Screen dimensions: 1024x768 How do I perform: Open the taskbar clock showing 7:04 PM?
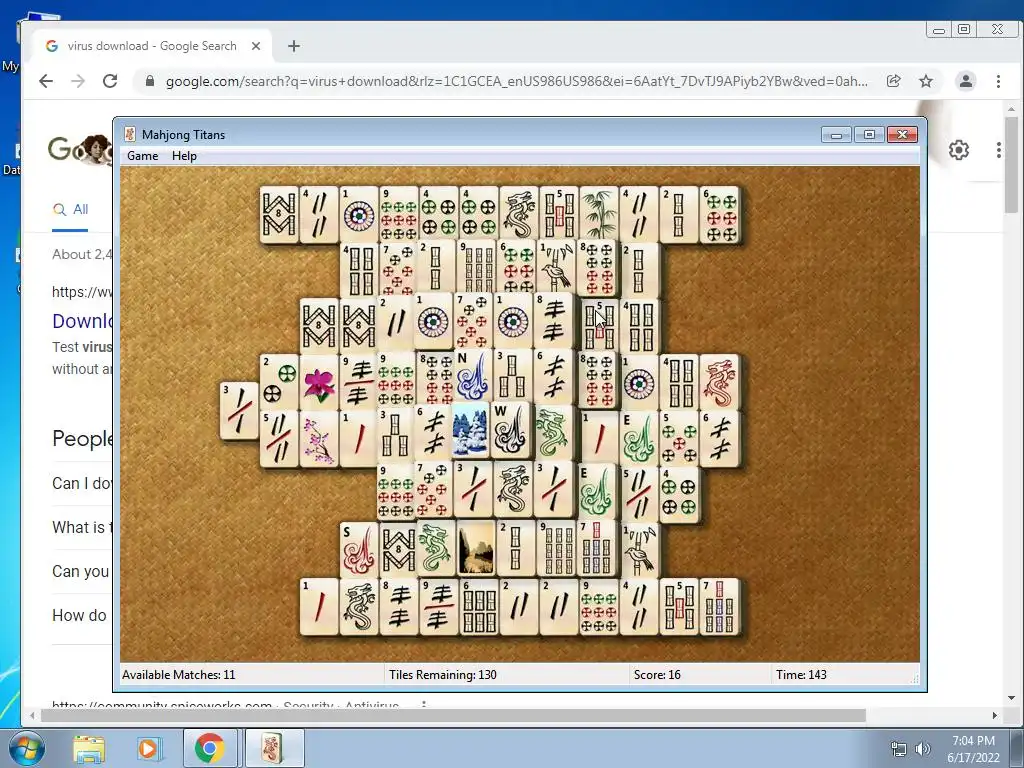973,749
